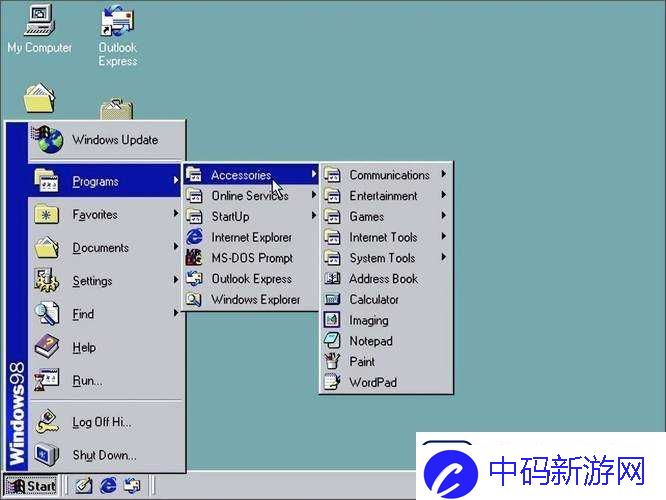
Task: Launch Internet Explorer from quick launch bar
Action: [x=108, y=485]
